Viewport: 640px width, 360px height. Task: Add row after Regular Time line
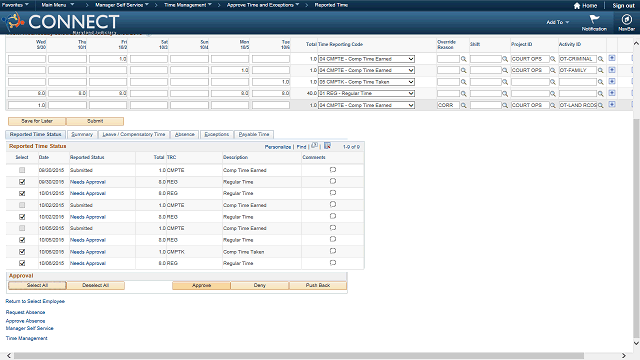(x=612, y=93)
